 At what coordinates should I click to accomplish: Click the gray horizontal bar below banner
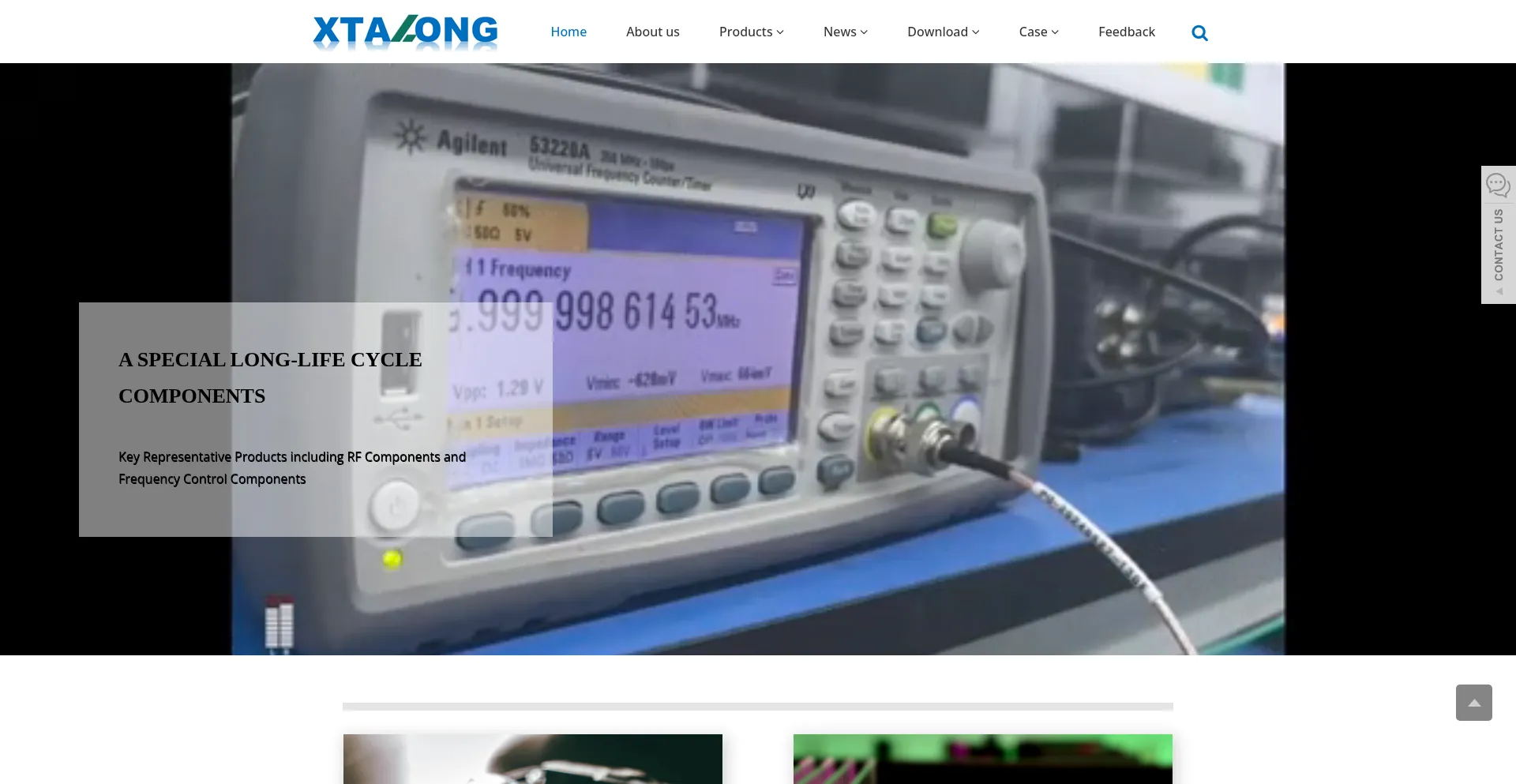coord(758,707)
